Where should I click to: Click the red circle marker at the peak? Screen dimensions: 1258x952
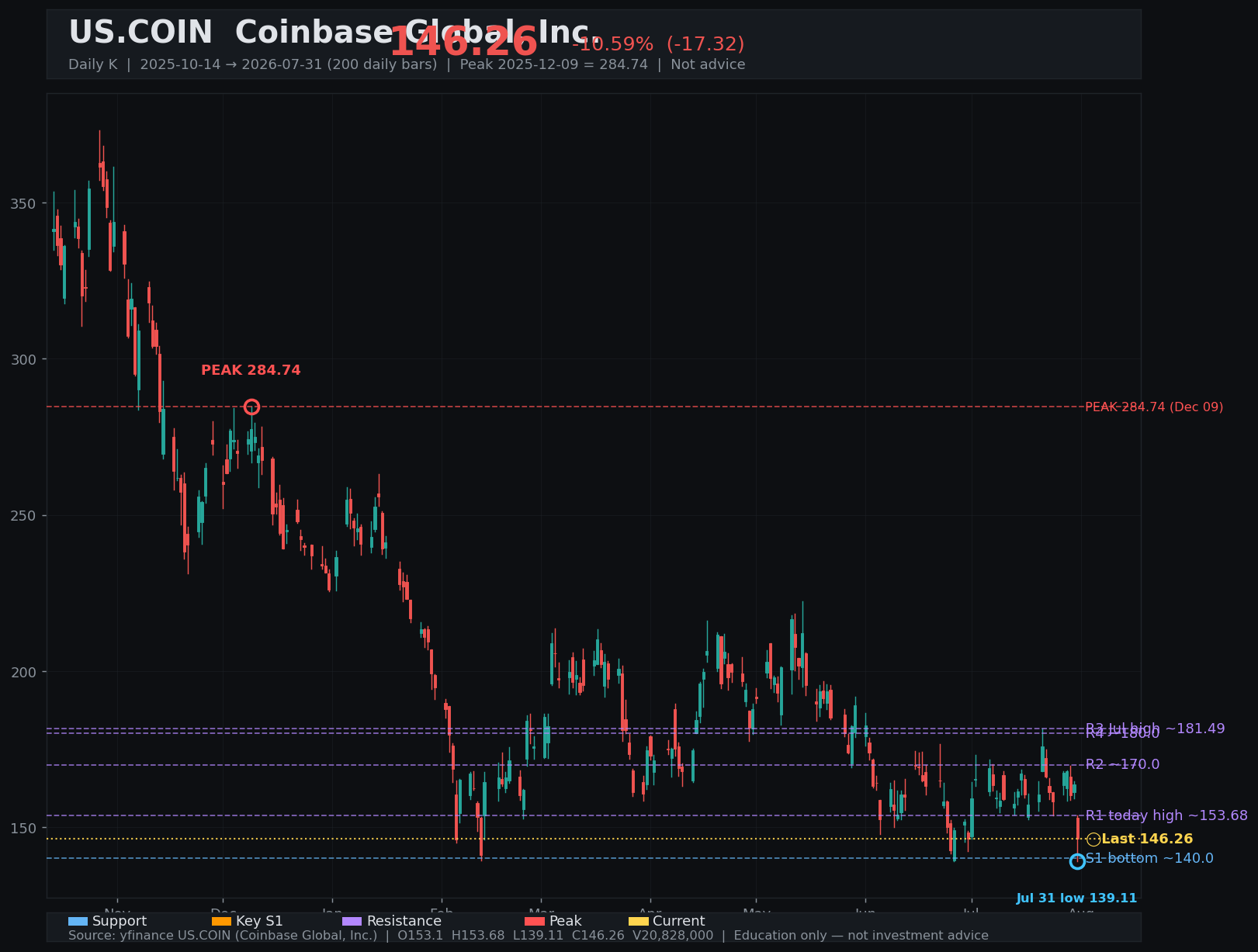click(x=251, y=407)
